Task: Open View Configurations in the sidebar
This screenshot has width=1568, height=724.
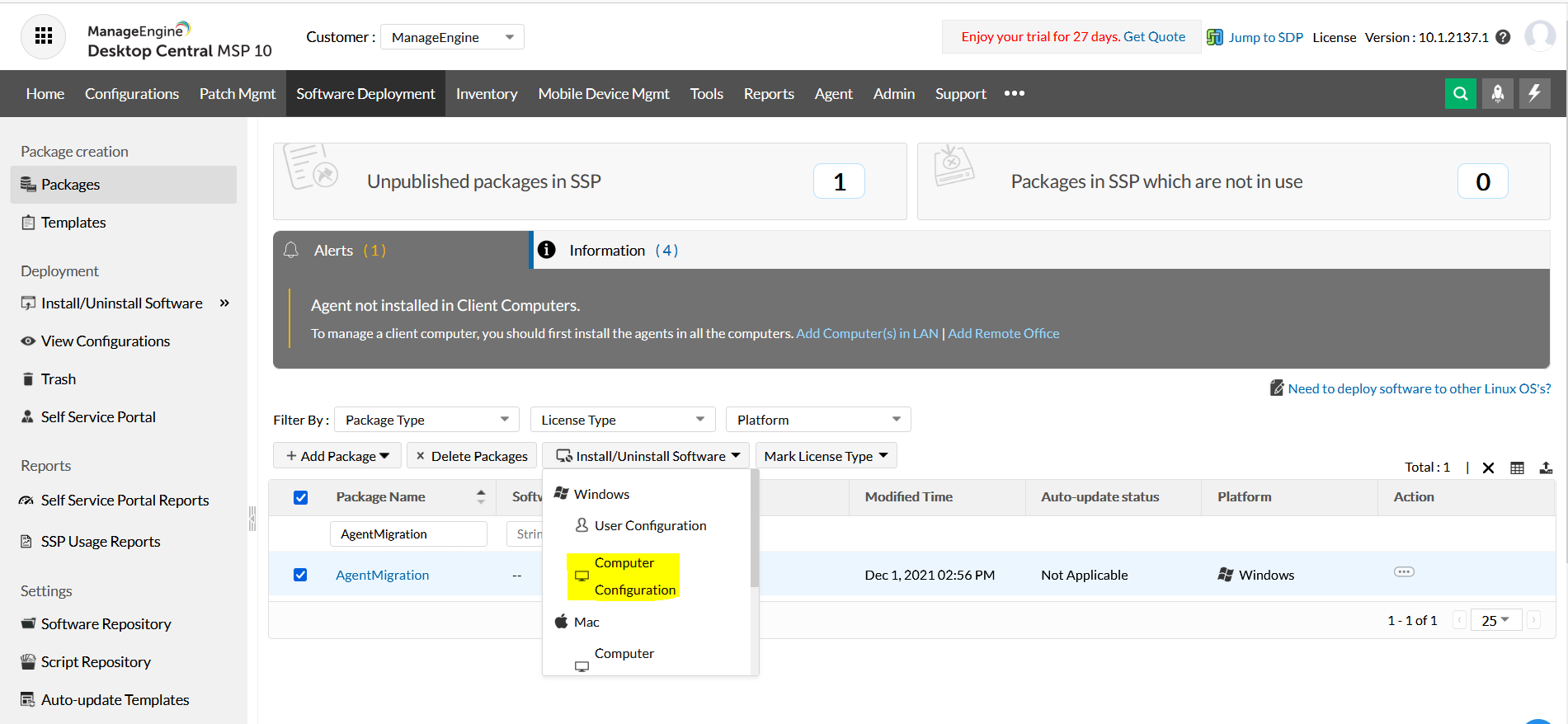Action: [106, 341]
